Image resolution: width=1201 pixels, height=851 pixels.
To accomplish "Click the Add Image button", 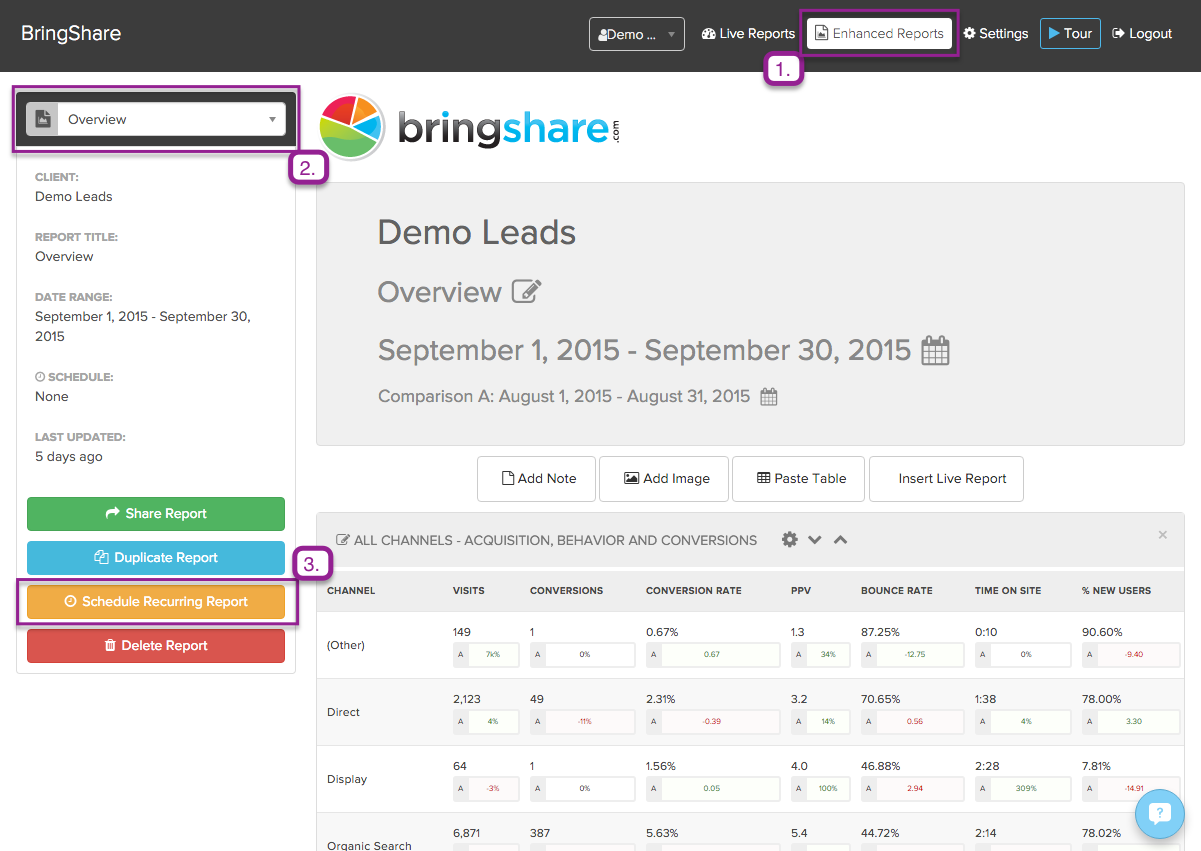I will (x=666, y=479).
